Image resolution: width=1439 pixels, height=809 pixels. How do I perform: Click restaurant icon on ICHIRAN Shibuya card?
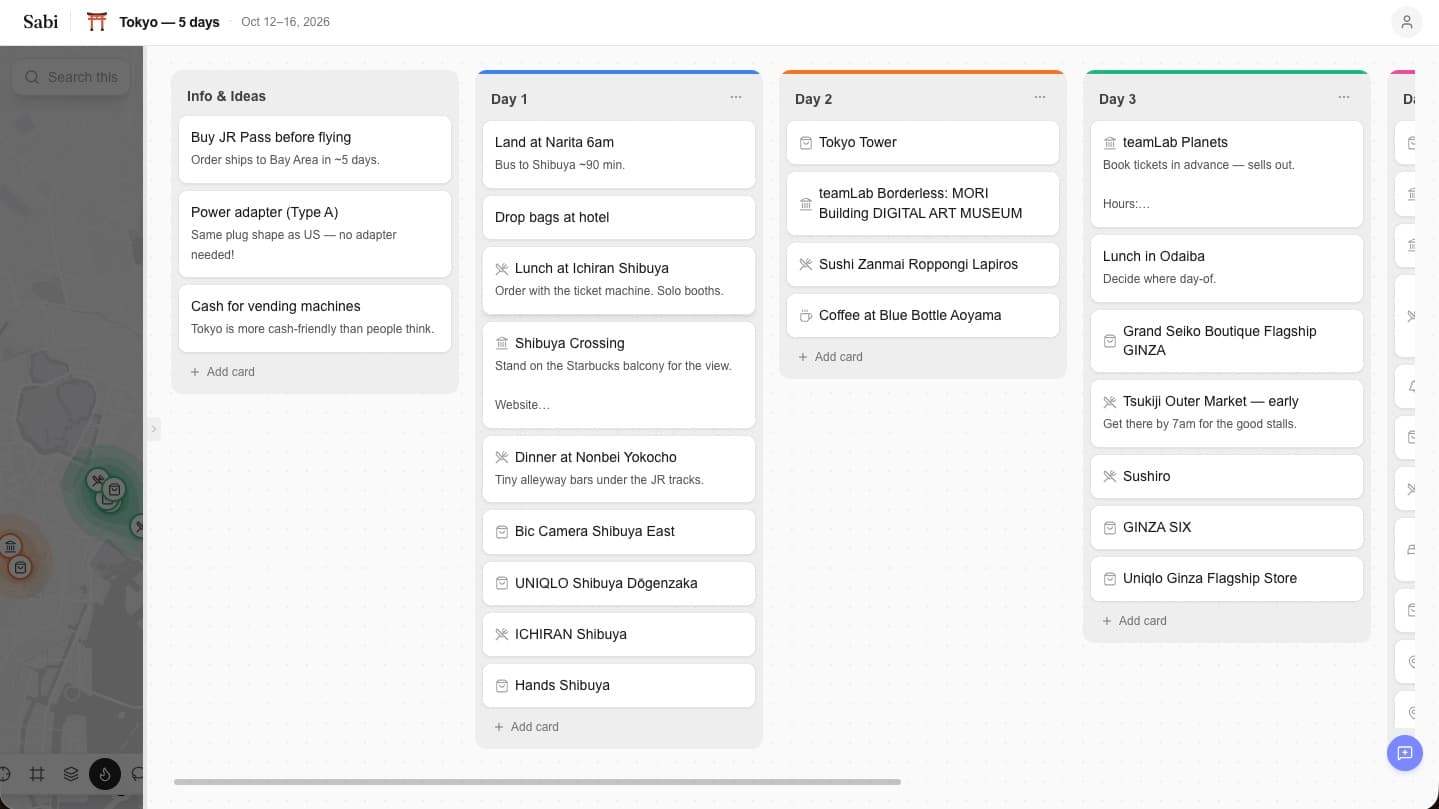[502, 635]
